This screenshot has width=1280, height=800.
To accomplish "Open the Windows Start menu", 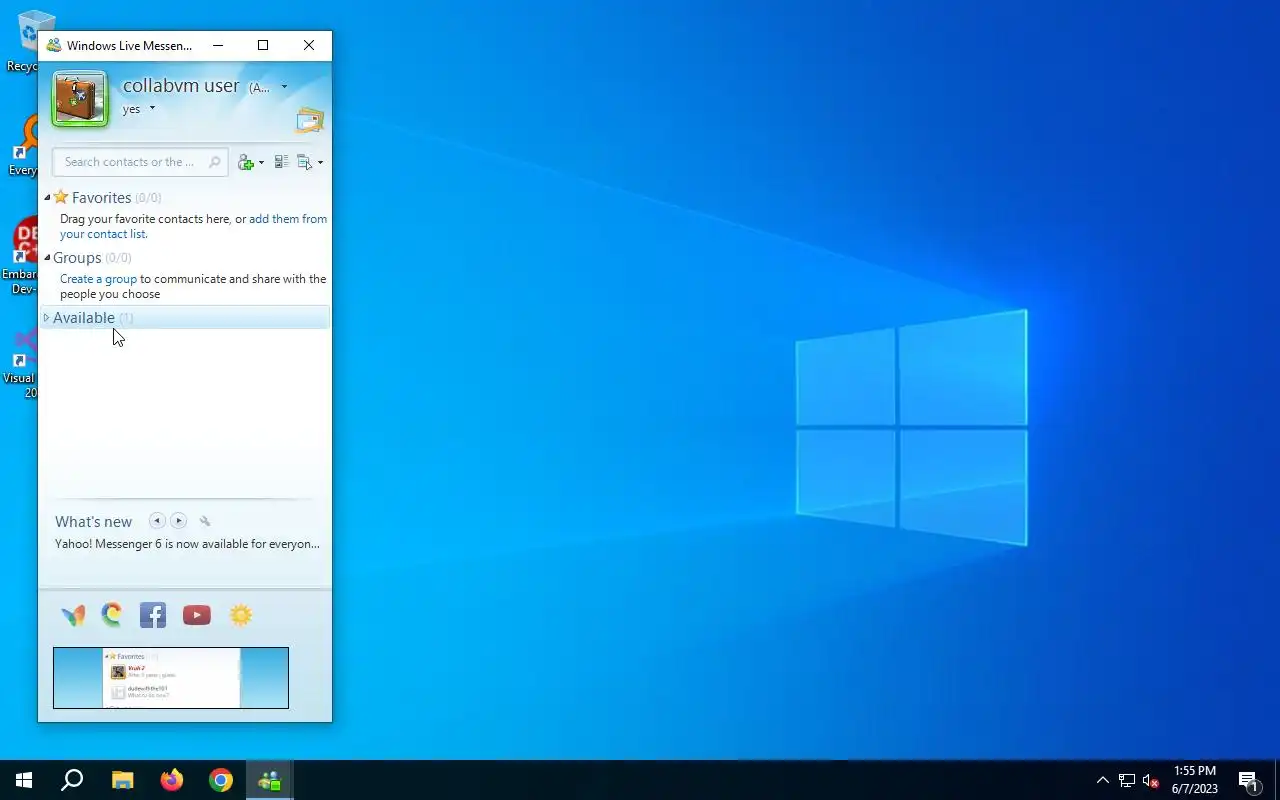I will [24, 780].
